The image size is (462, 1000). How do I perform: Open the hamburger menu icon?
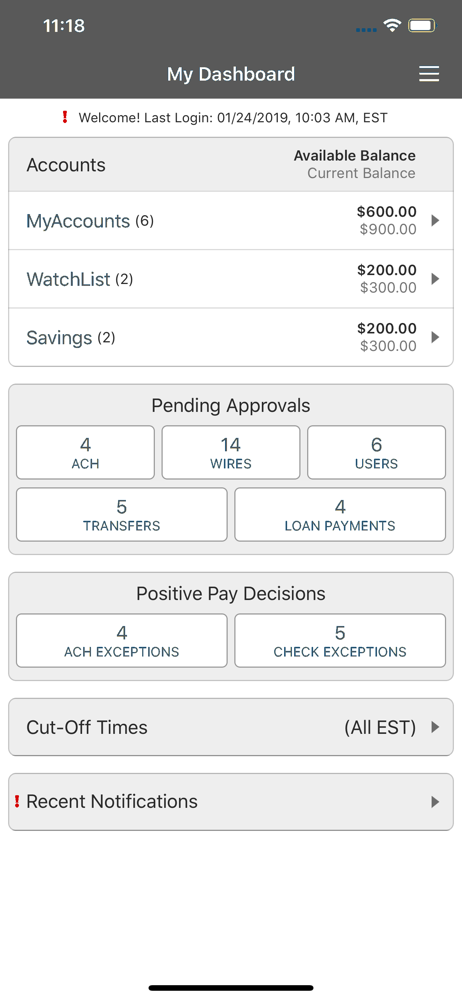(429, 75)
